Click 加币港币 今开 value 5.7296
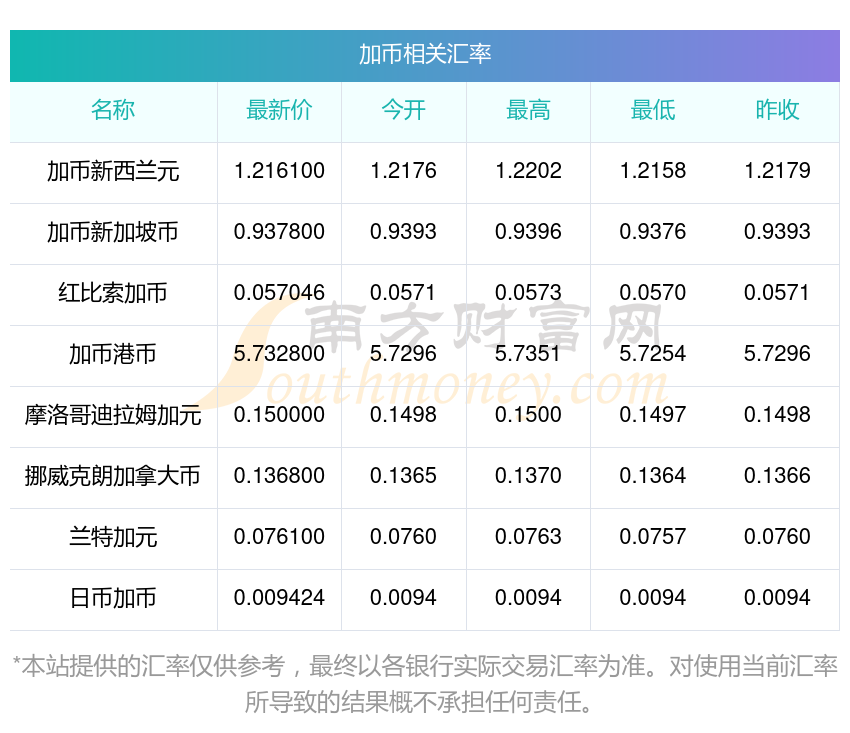 pos(403,354)
